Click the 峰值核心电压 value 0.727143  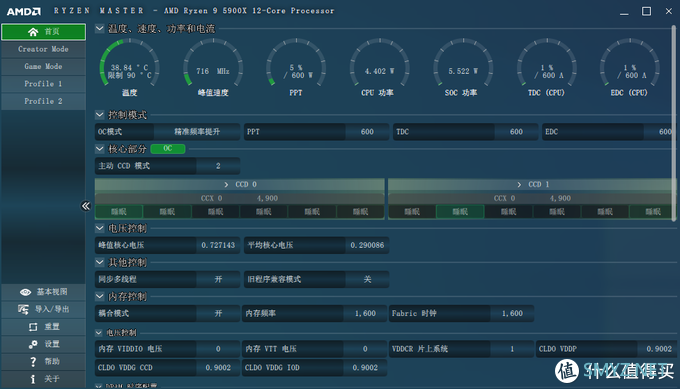(218, 245)
